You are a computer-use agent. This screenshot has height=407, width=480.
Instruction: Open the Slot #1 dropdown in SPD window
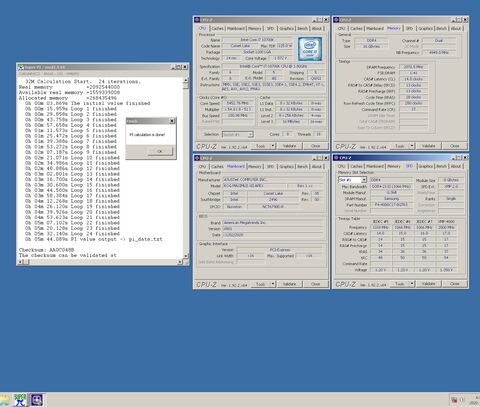352,180
